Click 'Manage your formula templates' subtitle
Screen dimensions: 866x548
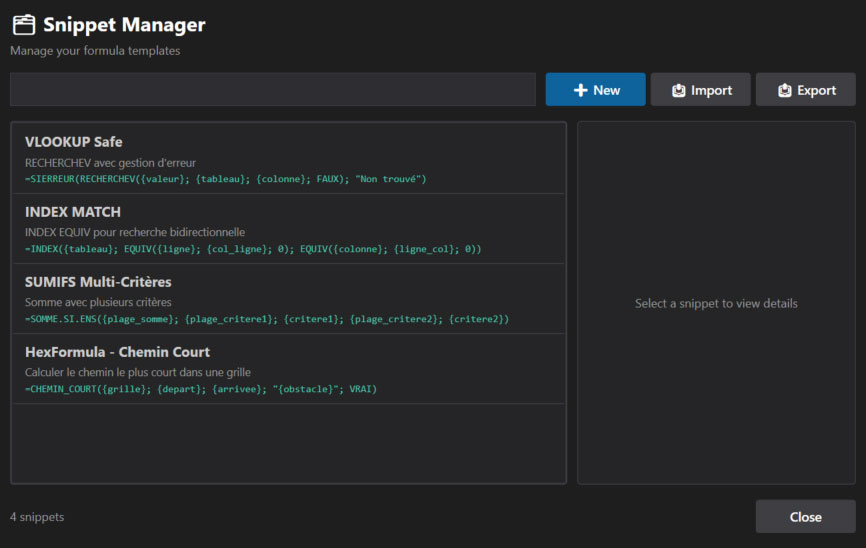(x=95, y=51)
